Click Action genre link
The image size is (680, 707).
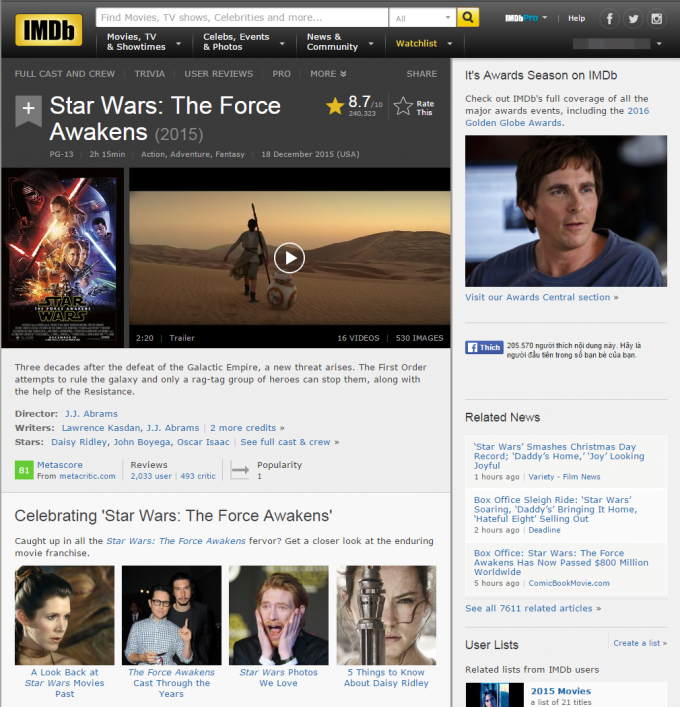point(153,154)
